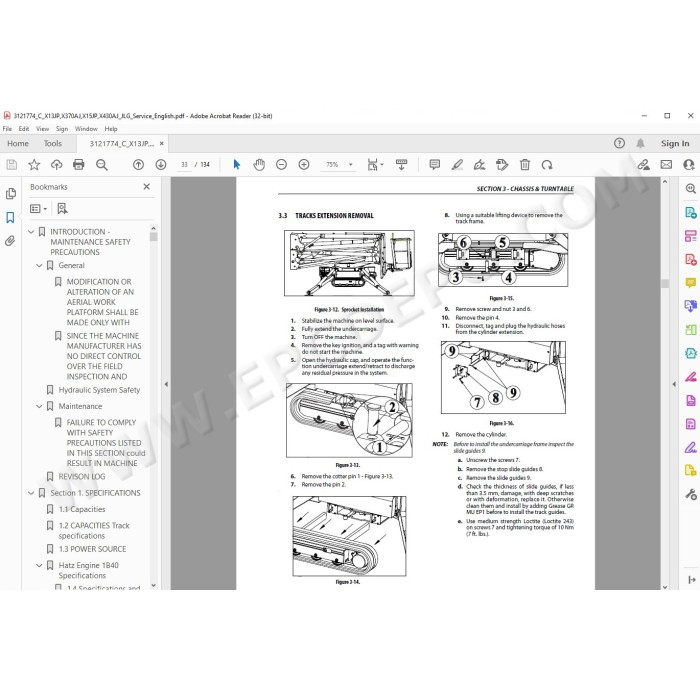Open the View menu
The height and width of the screenshot is (700, 700).
coord(42,129)
